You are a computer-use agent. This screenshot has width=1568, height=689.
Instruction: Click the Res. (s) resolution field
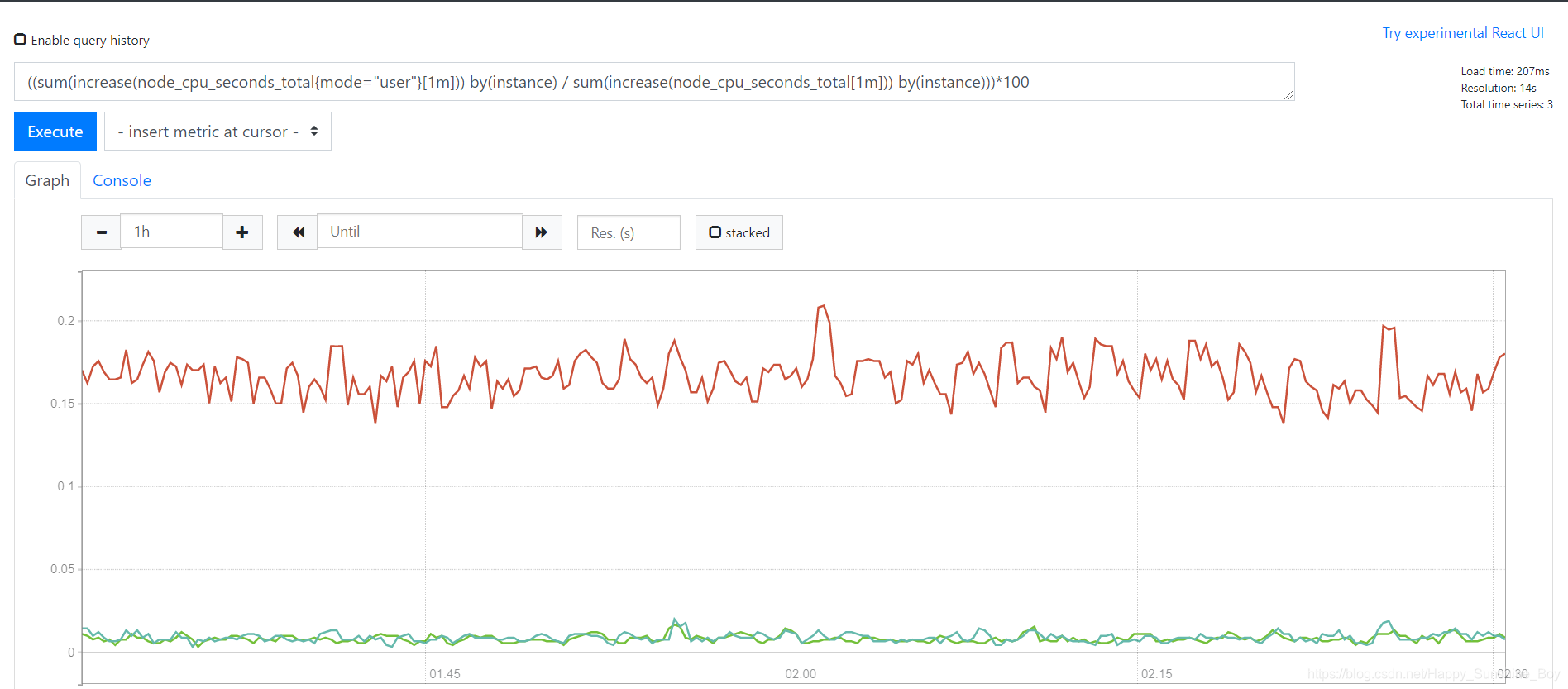coord(629,232)
